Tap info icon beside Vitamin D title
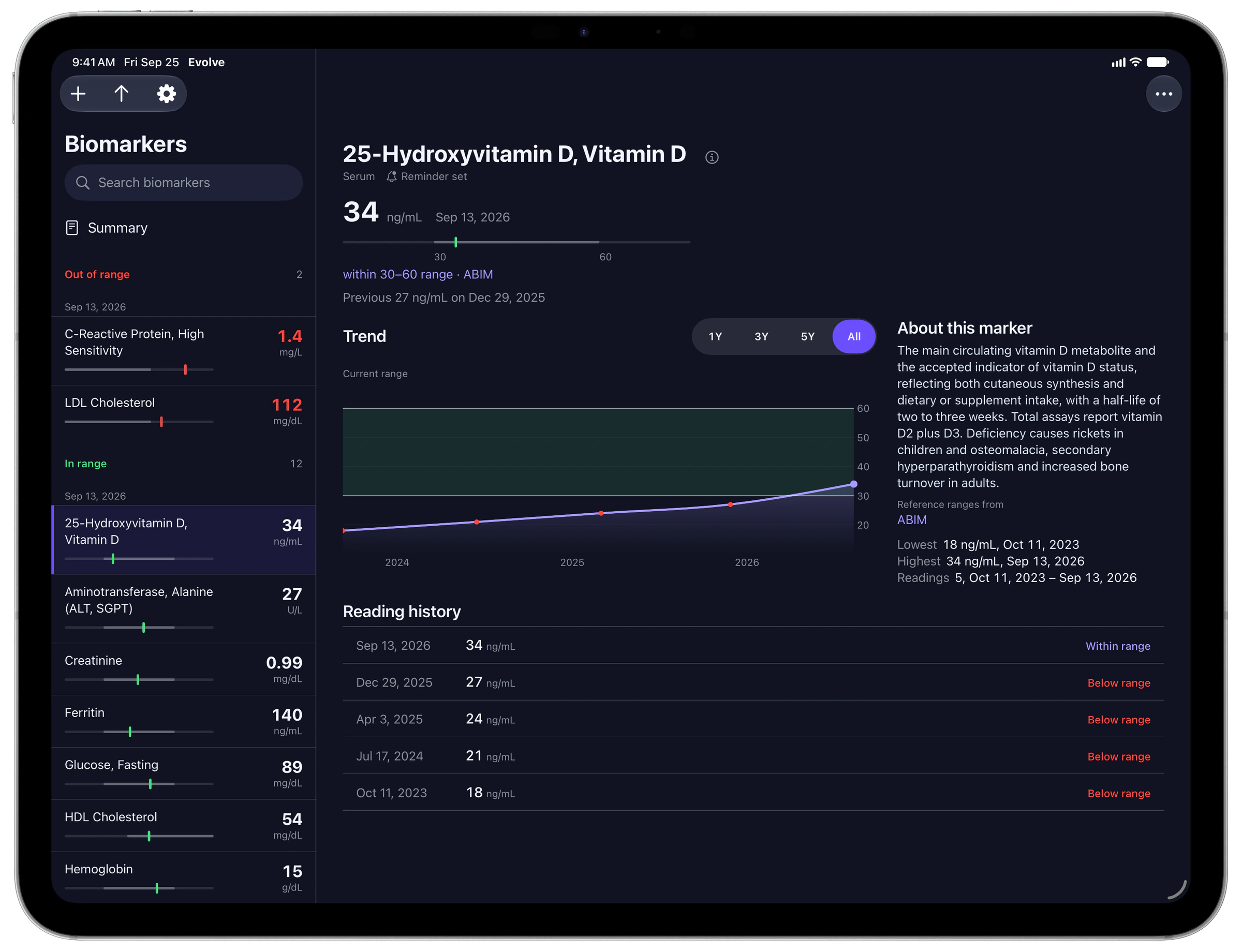 (712, 157)
